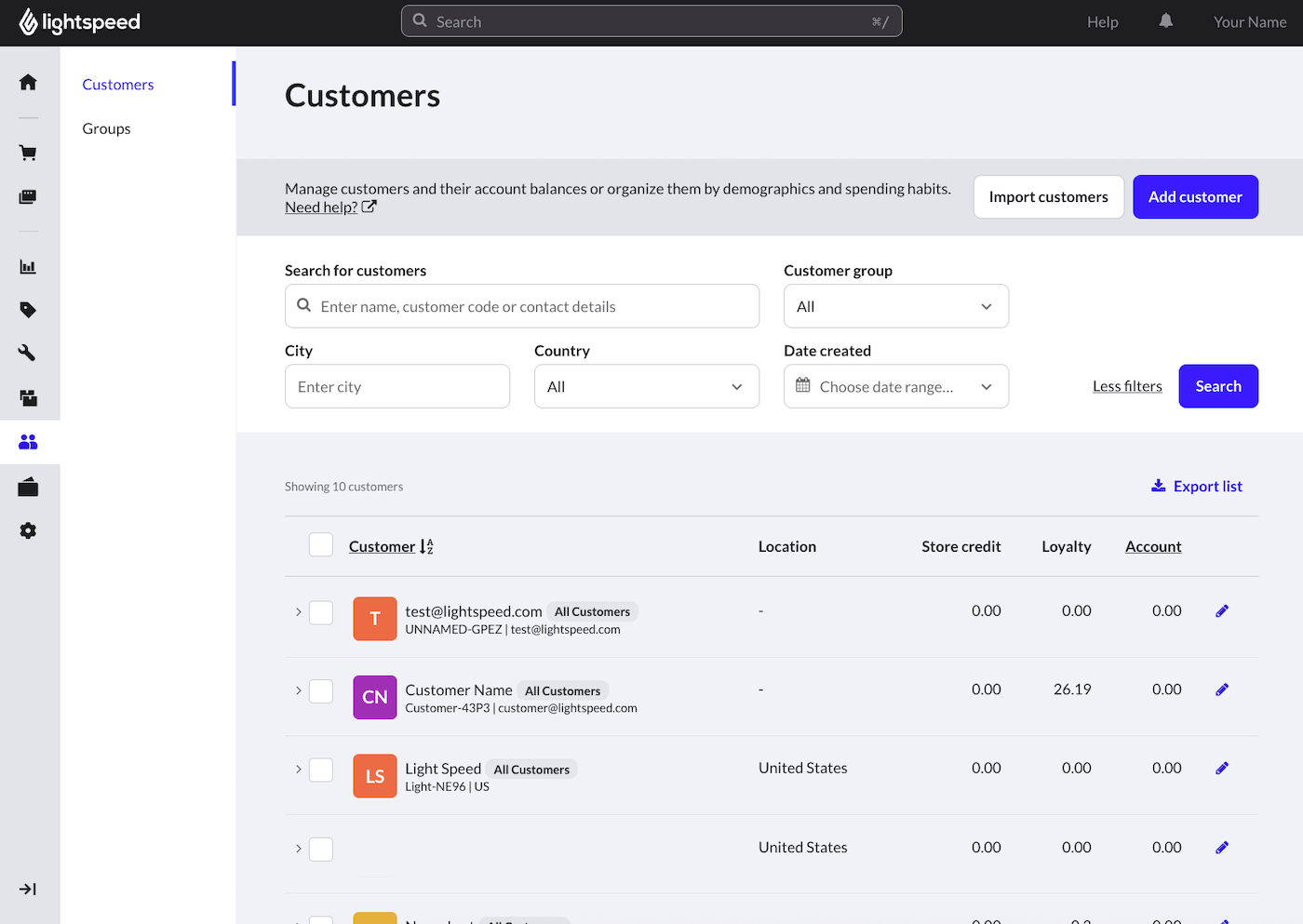
Task: Go to the Groups menu item
Action: pyautogui.click(x=106, y=128)
